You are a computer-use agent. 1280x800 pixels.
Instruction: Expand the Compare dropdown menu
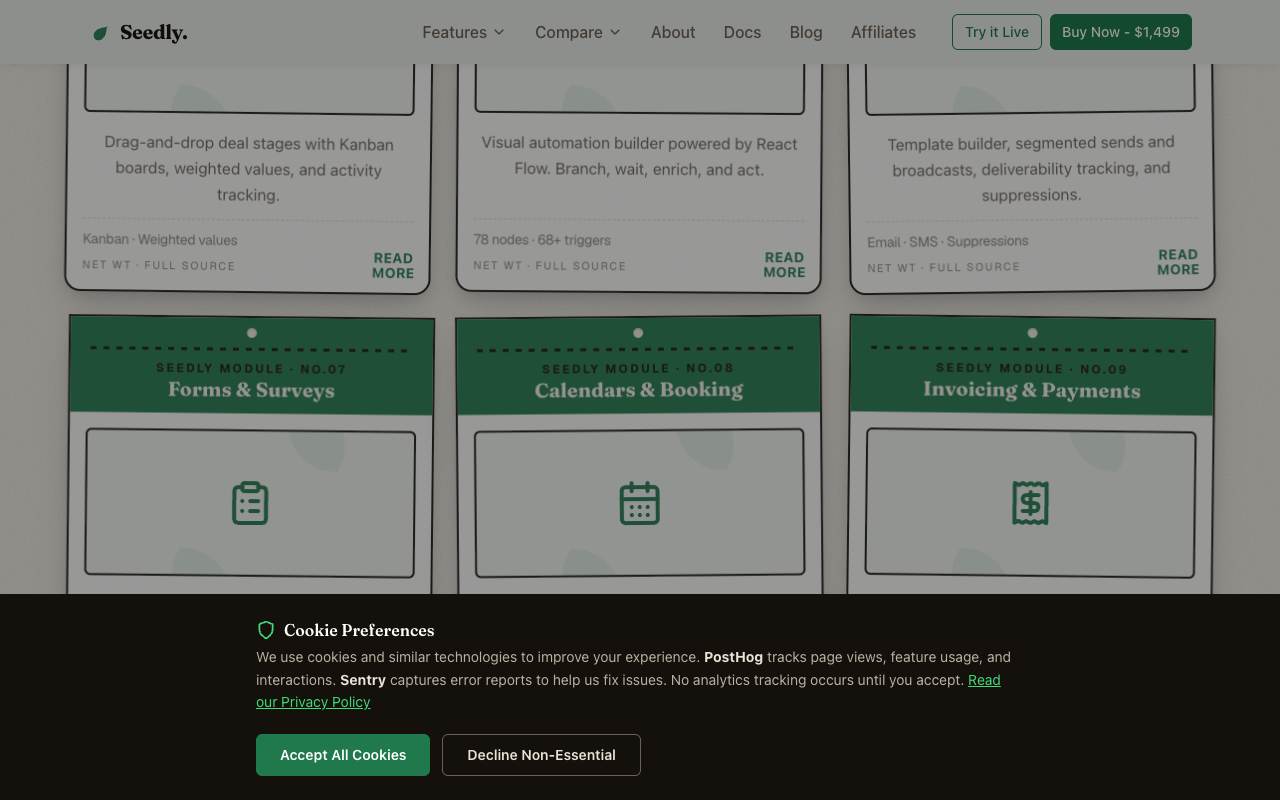tap(578, 32)
